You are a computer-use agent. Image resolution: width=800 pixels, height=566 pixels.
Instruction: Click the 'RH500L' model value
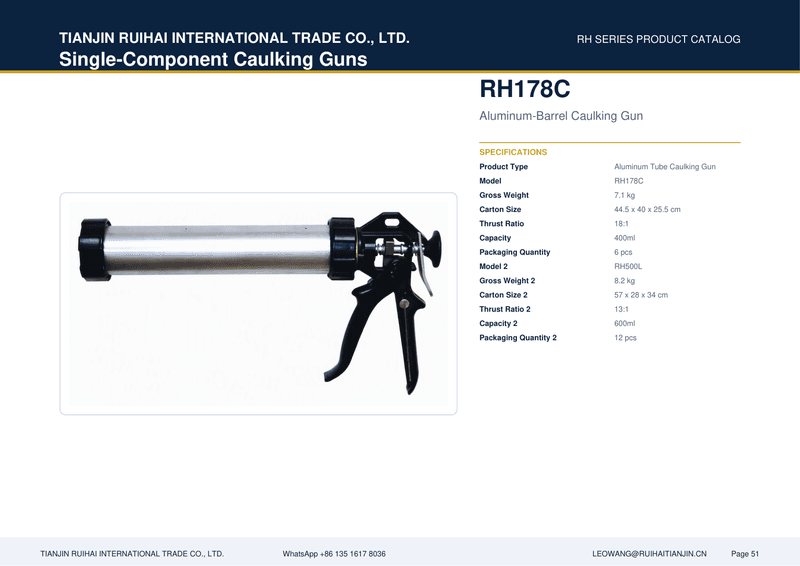pos(628,266)
